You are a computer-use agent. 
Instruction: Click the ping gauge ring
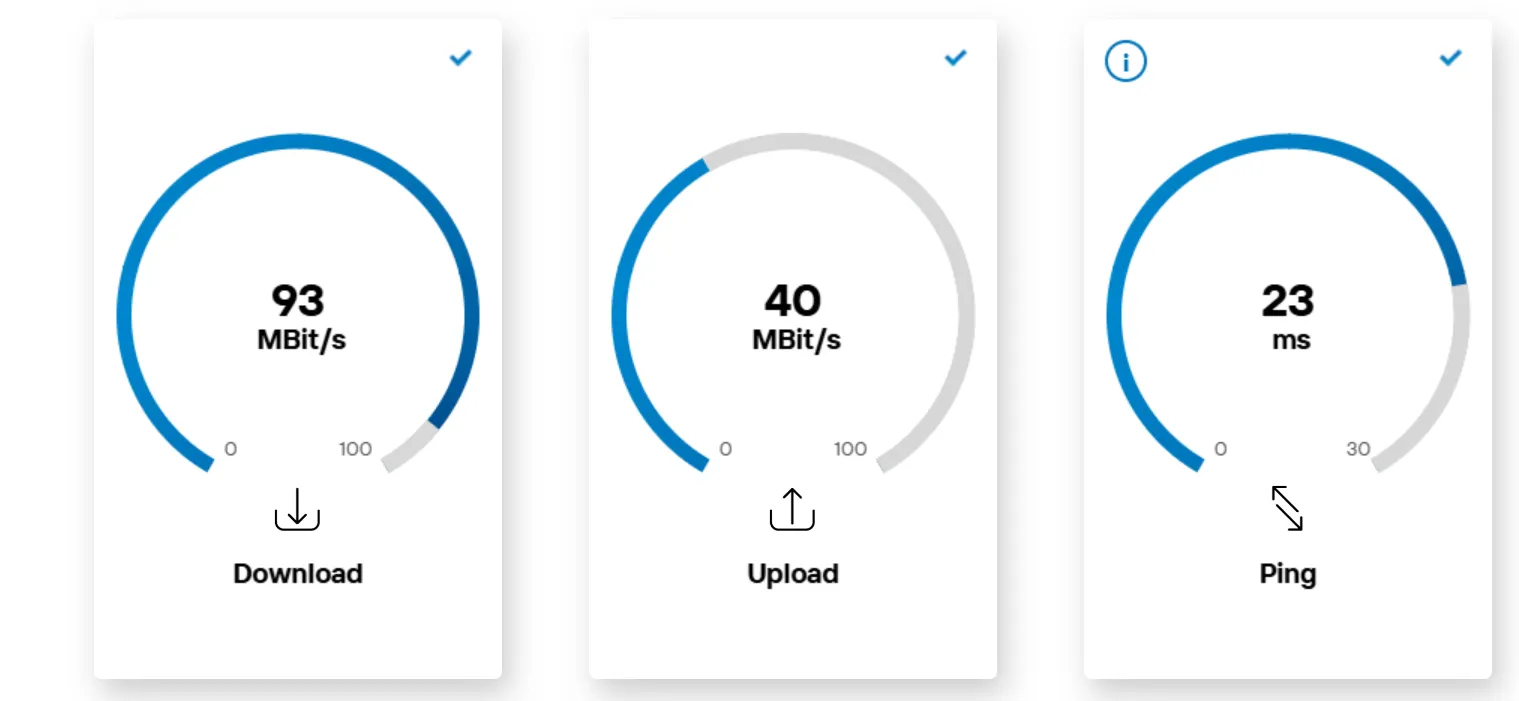pos(1114,315)
